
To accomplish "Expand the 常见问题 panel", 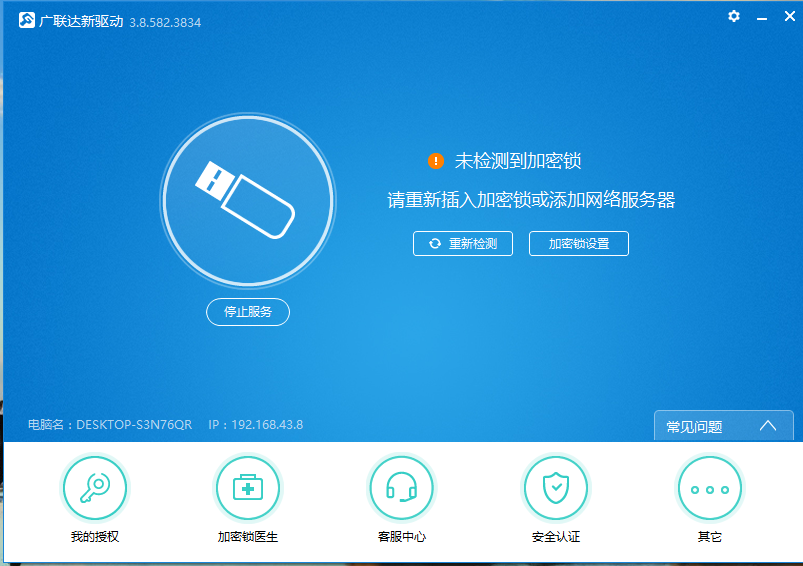I will [724, 426].
